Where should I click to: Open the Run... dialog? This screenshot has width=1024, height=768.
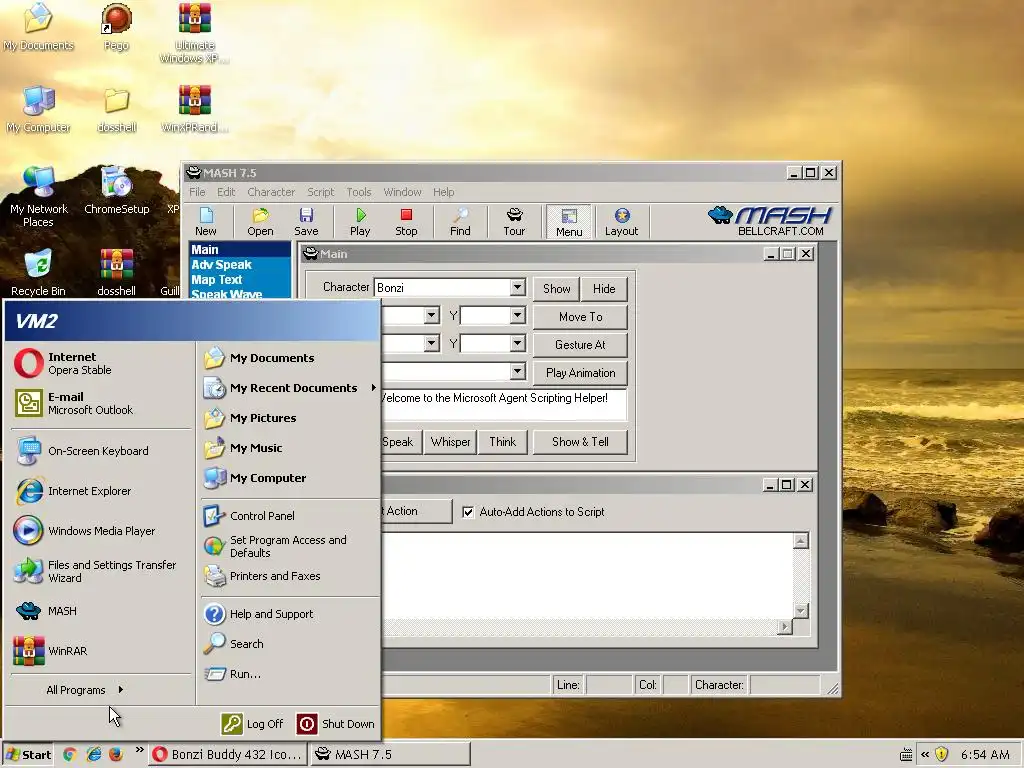[290, 674]
